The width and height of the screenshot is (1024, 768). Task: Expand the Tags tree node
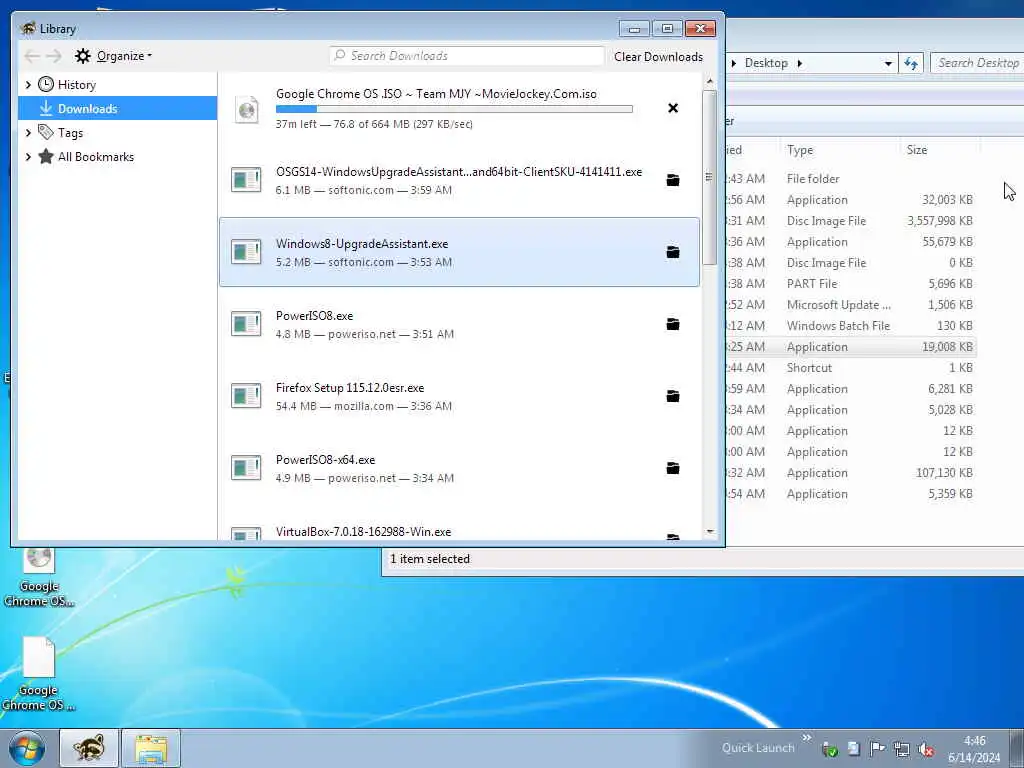click(28, 133)
